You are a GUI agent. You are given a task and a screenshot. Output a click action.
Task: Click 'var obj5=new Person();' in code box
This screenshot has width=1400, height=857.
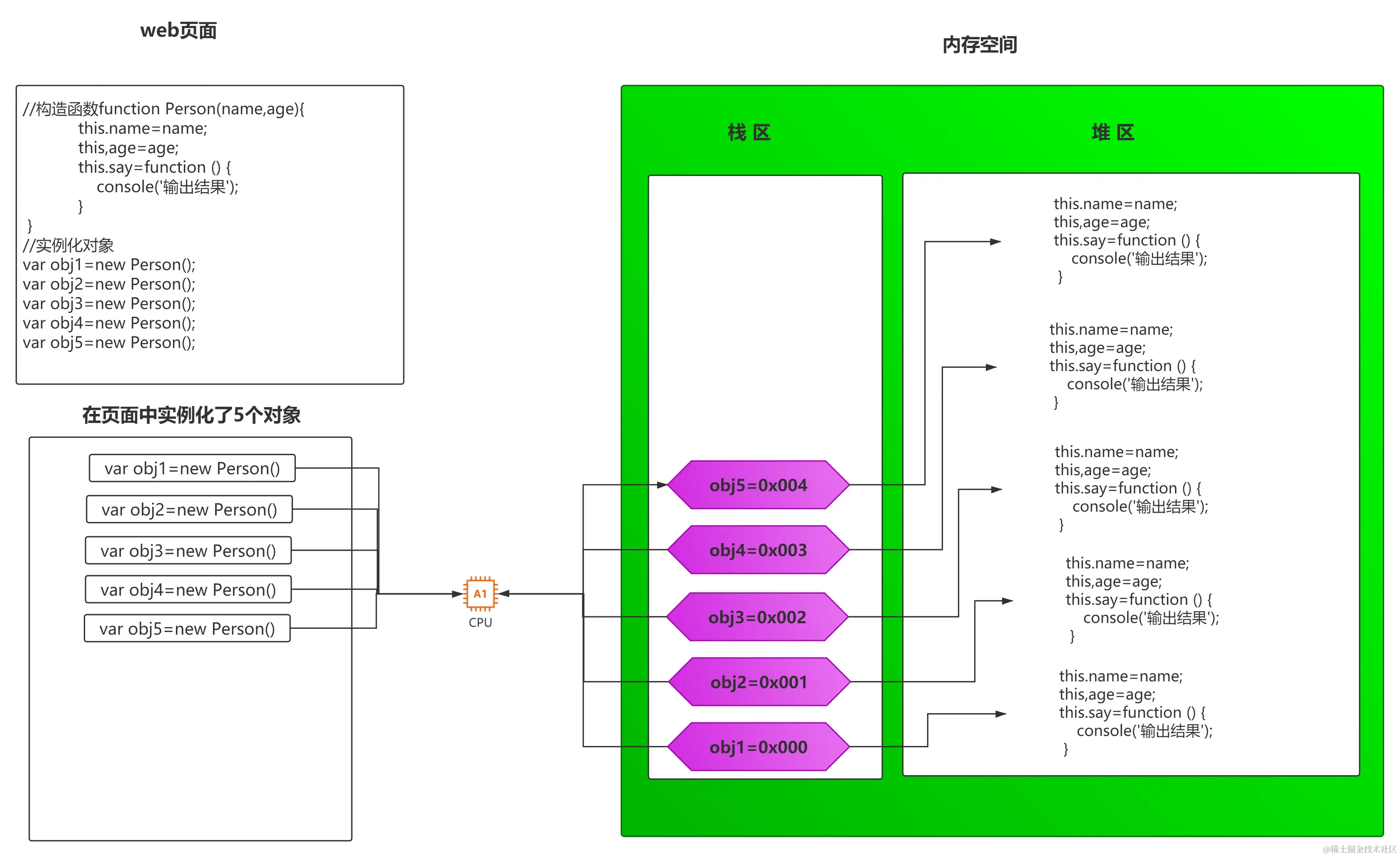109,342
